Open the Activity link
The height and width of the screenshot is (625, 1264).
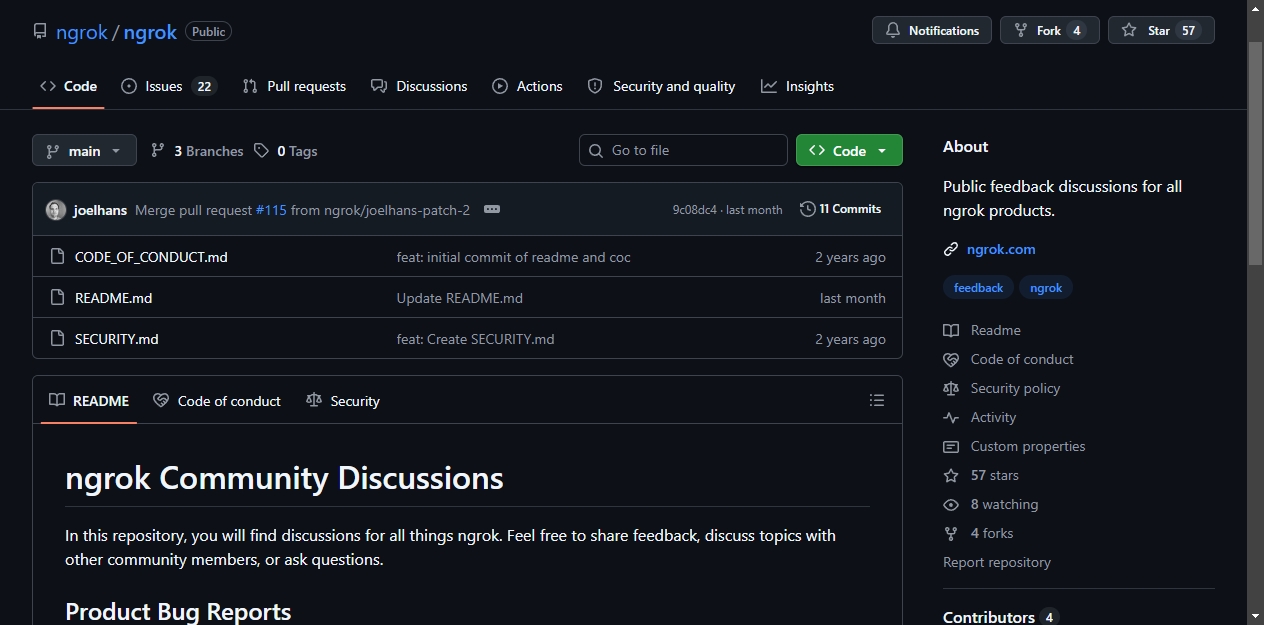click(979, 417)
